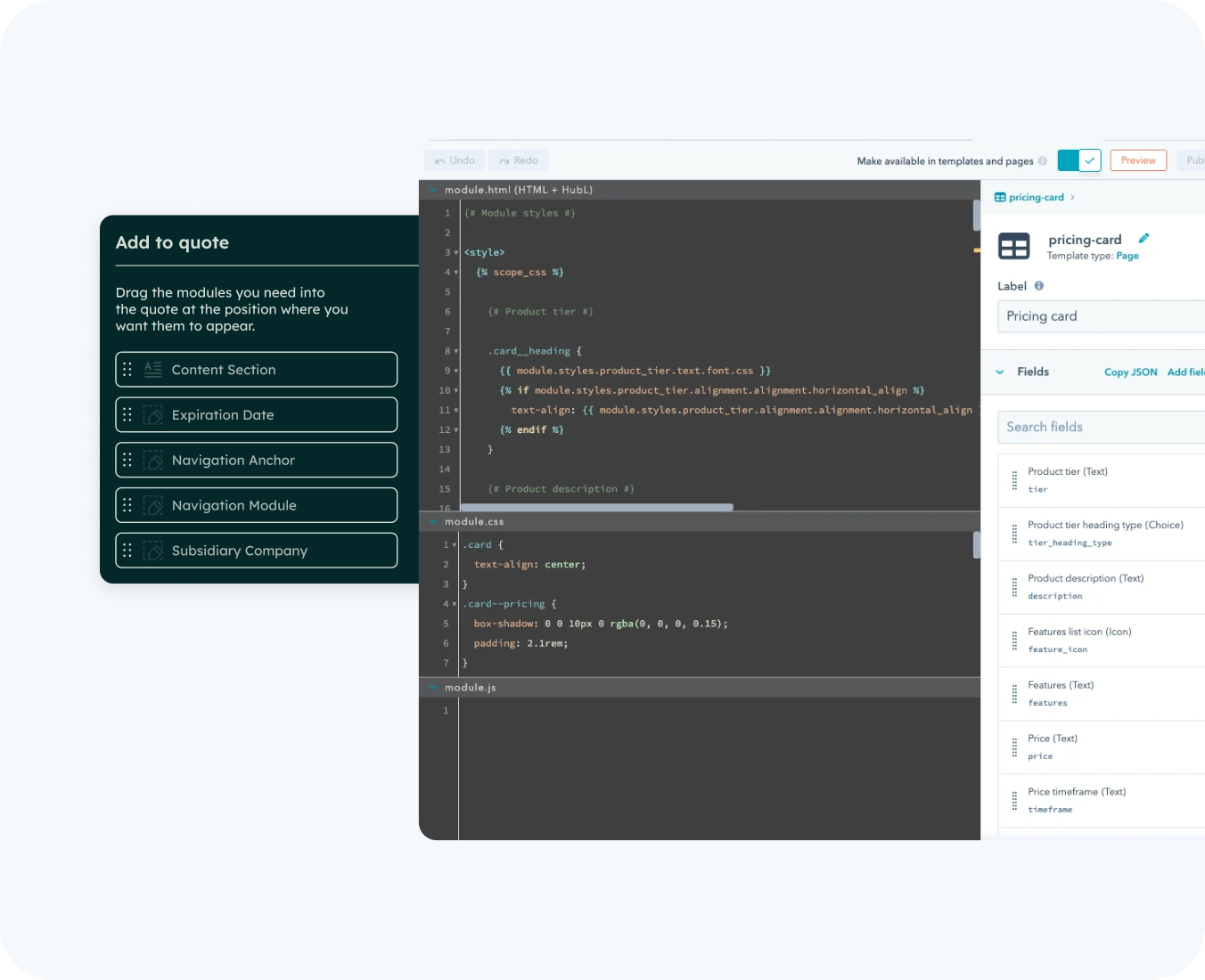Open the 'Price timeframe (Text)' field
The height and width of the screenshot is (980, 1205).
tap(1102, 802)
